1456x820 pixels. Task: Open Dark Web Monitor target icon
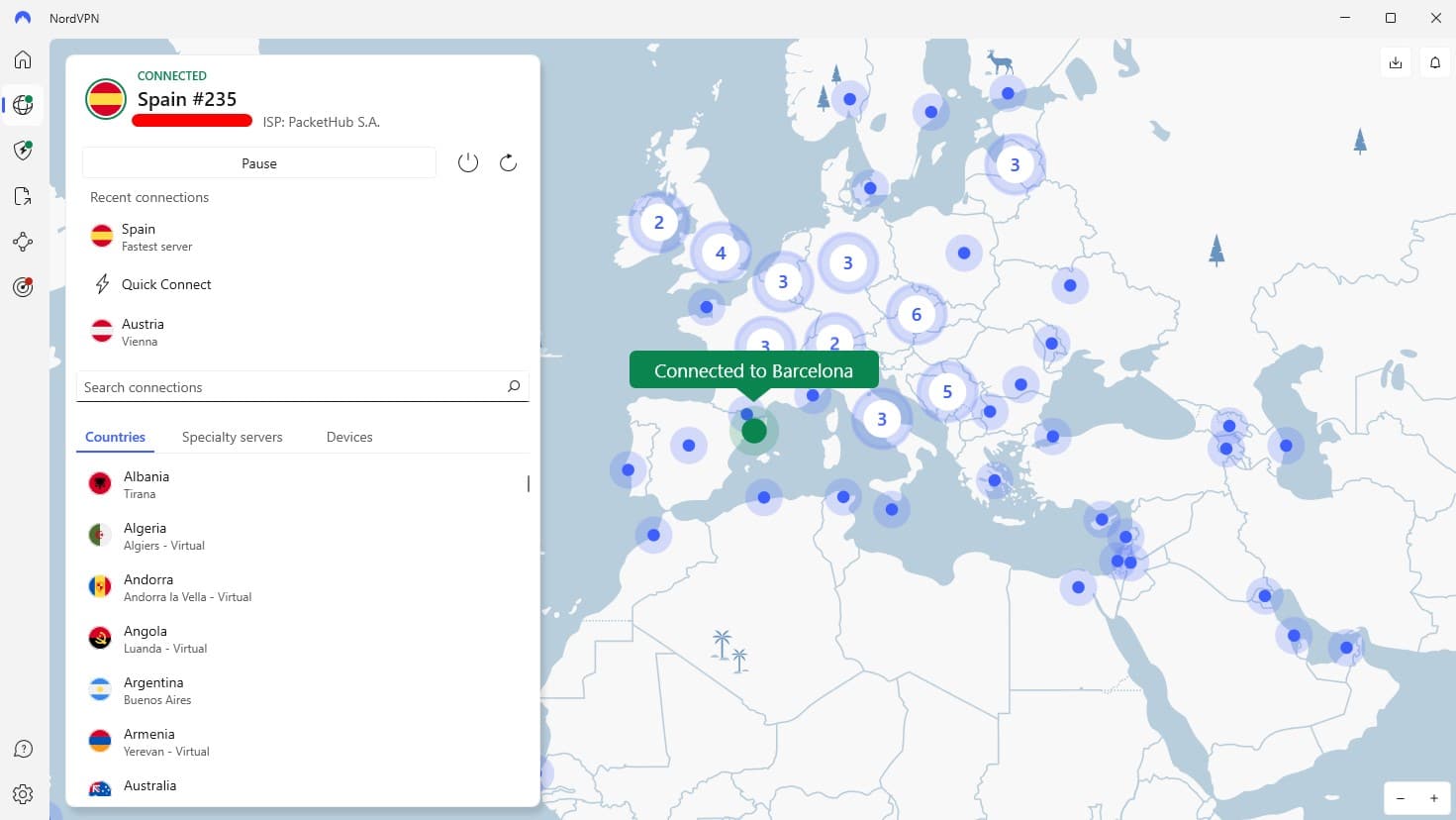23,287
